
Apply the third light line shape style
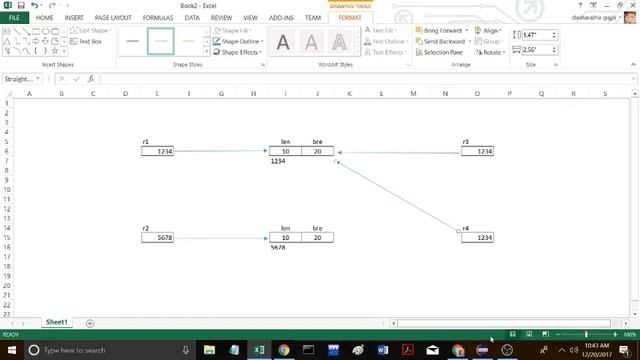pos(189,41)
